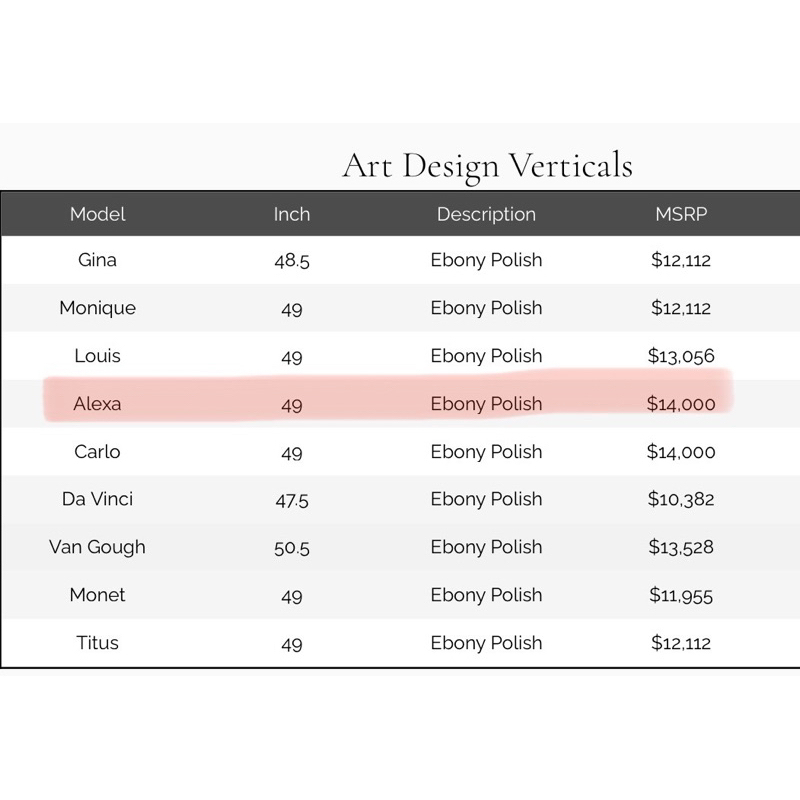This screenshot has width=800, height=800.
Task: Click the Model column header
Action: click(98, 214)
